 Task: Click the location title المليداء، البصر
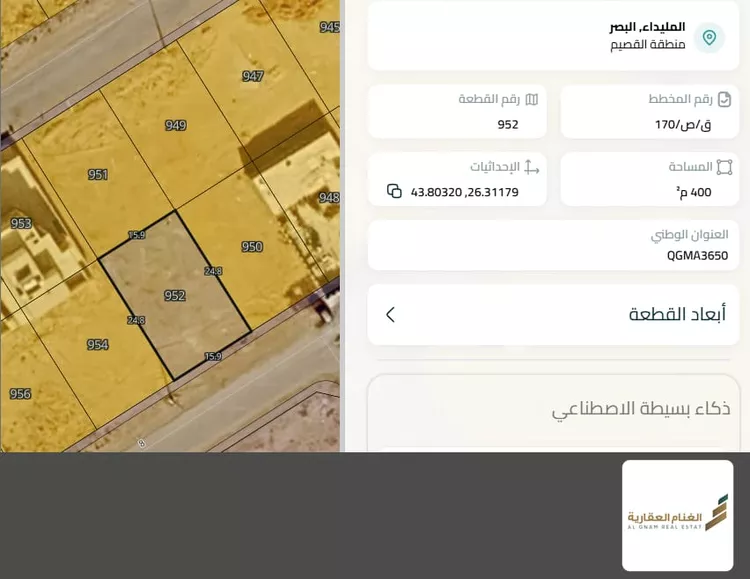click(x=647, y=27)
